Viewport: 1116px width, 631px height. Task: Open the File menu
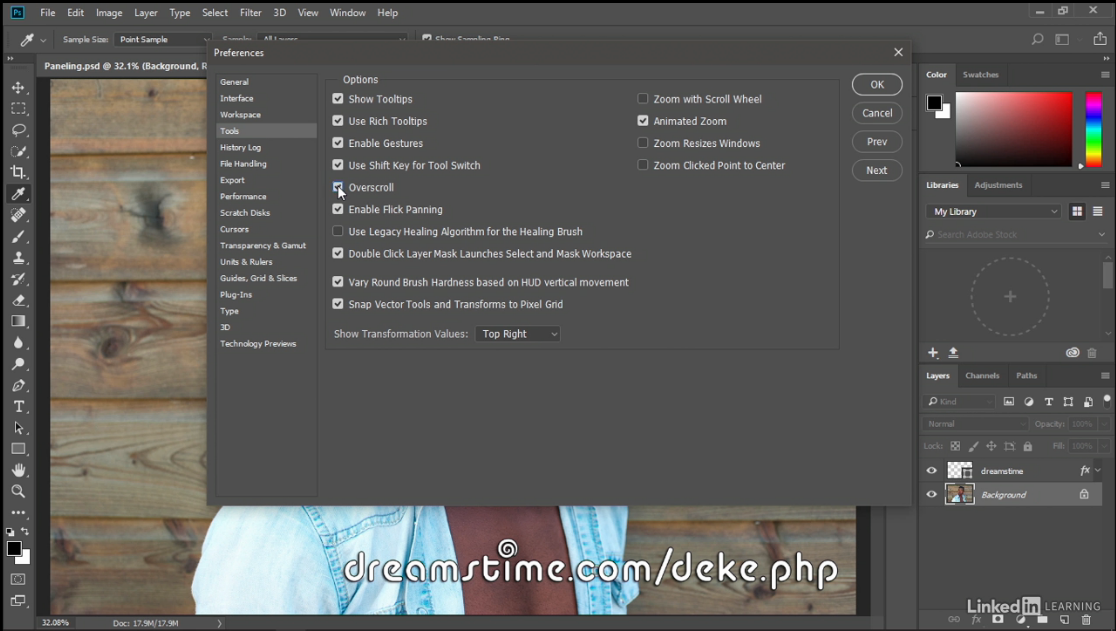click(48, 13)
